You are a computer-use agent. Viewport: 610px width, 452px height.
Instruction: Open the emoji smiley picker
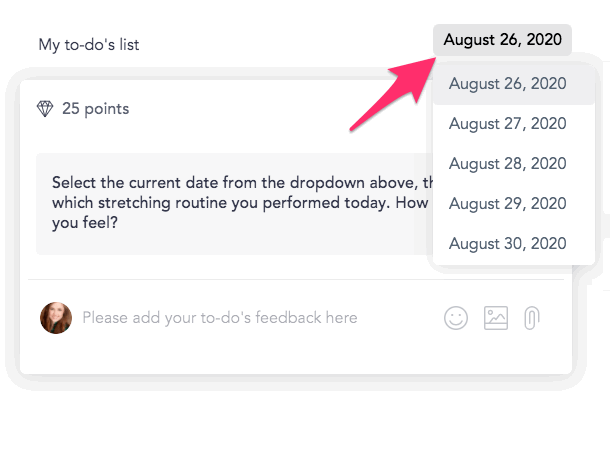point(456,318)
